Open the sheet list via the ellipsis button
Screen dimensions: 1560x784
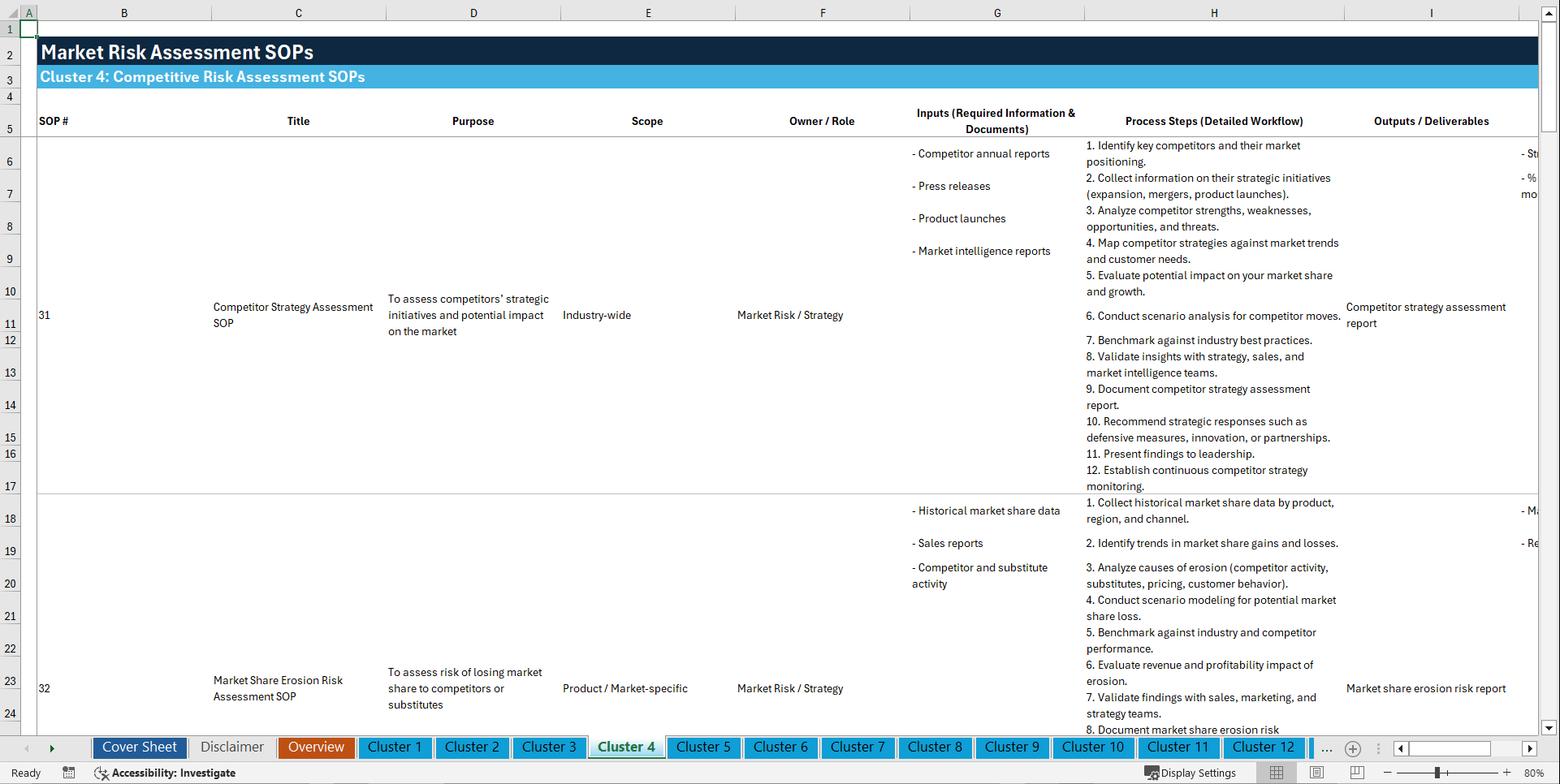pos(1326,748)
